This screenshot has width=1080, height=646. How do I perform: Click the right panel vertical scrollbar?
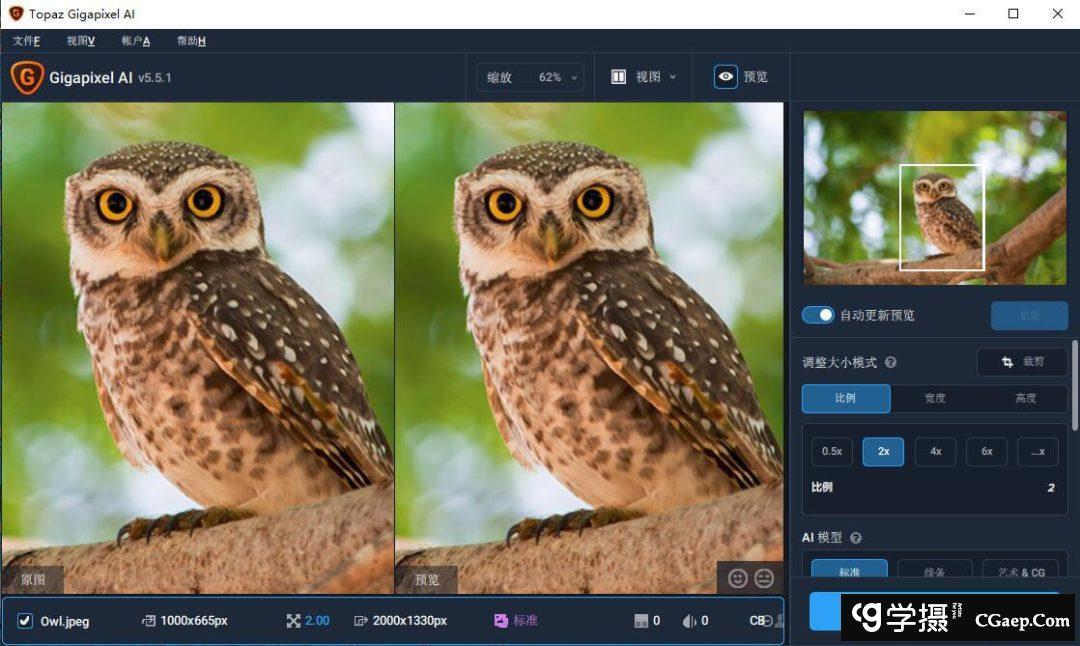pos(1074,385)
